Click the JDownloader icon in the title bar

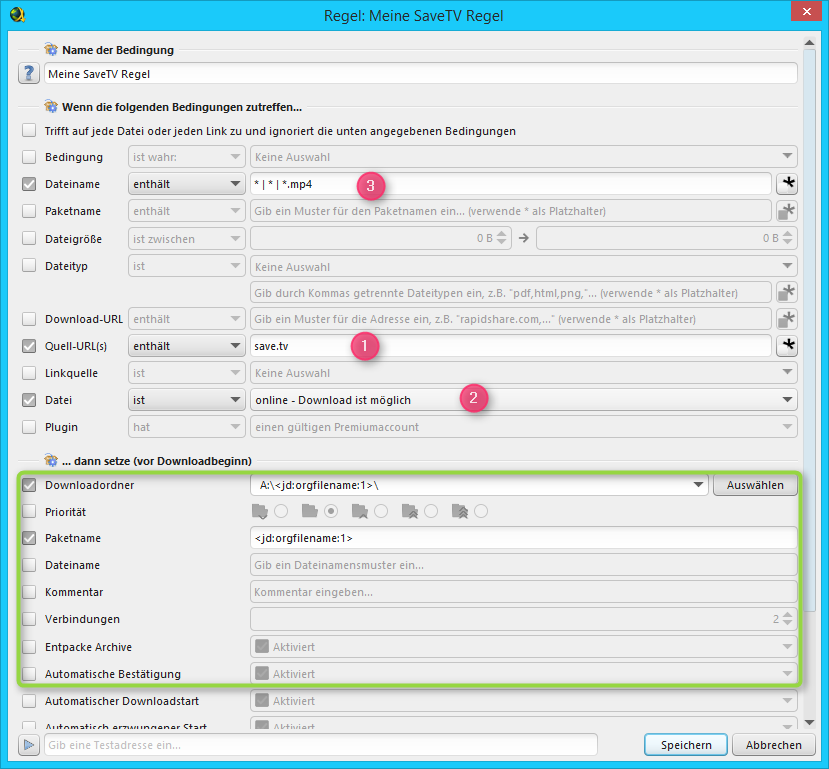[x=17, y=15]
